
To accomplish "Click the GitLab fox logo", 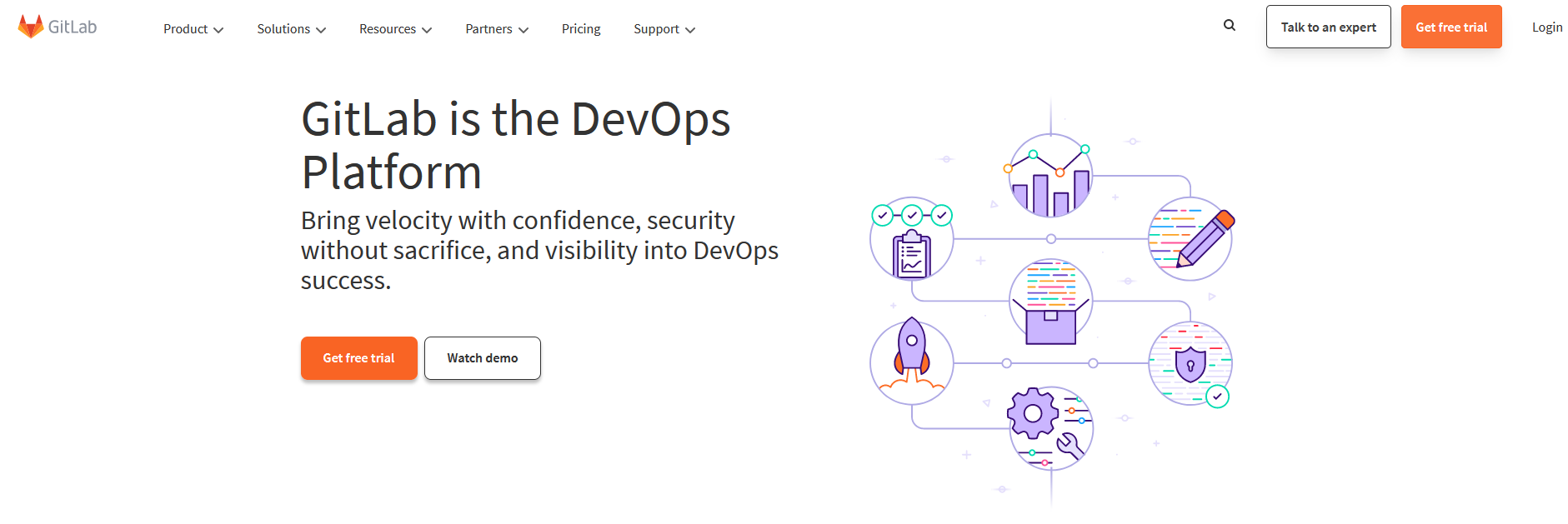I will coord(31,27).
